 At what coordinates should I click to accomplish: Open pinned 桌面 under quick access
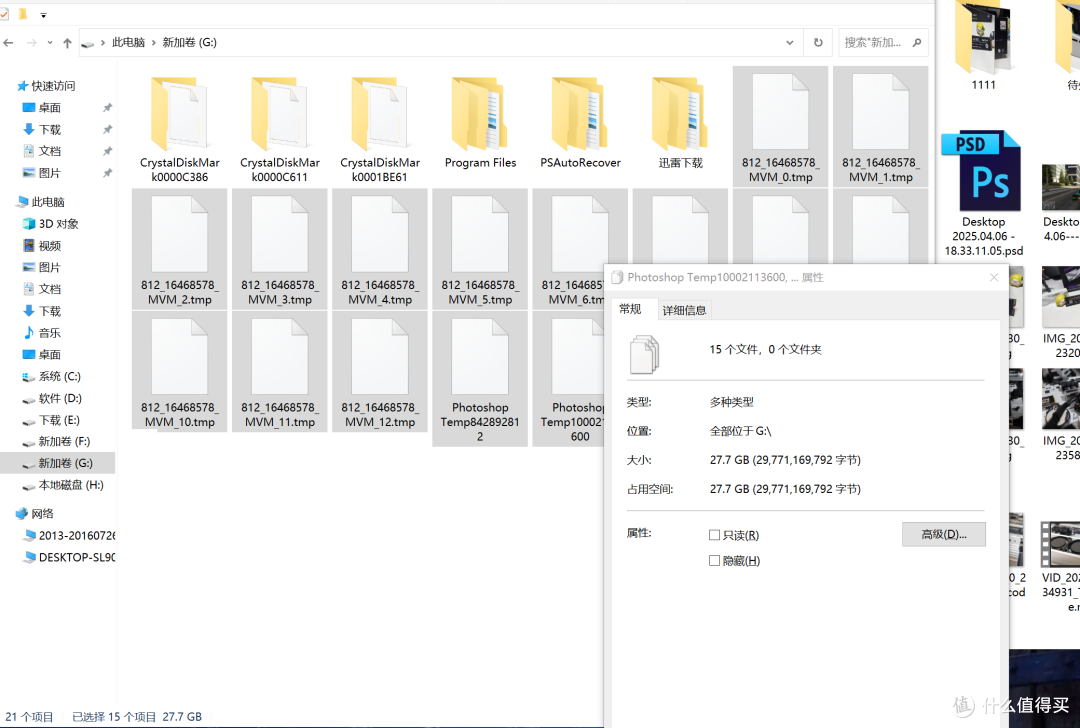50,108
